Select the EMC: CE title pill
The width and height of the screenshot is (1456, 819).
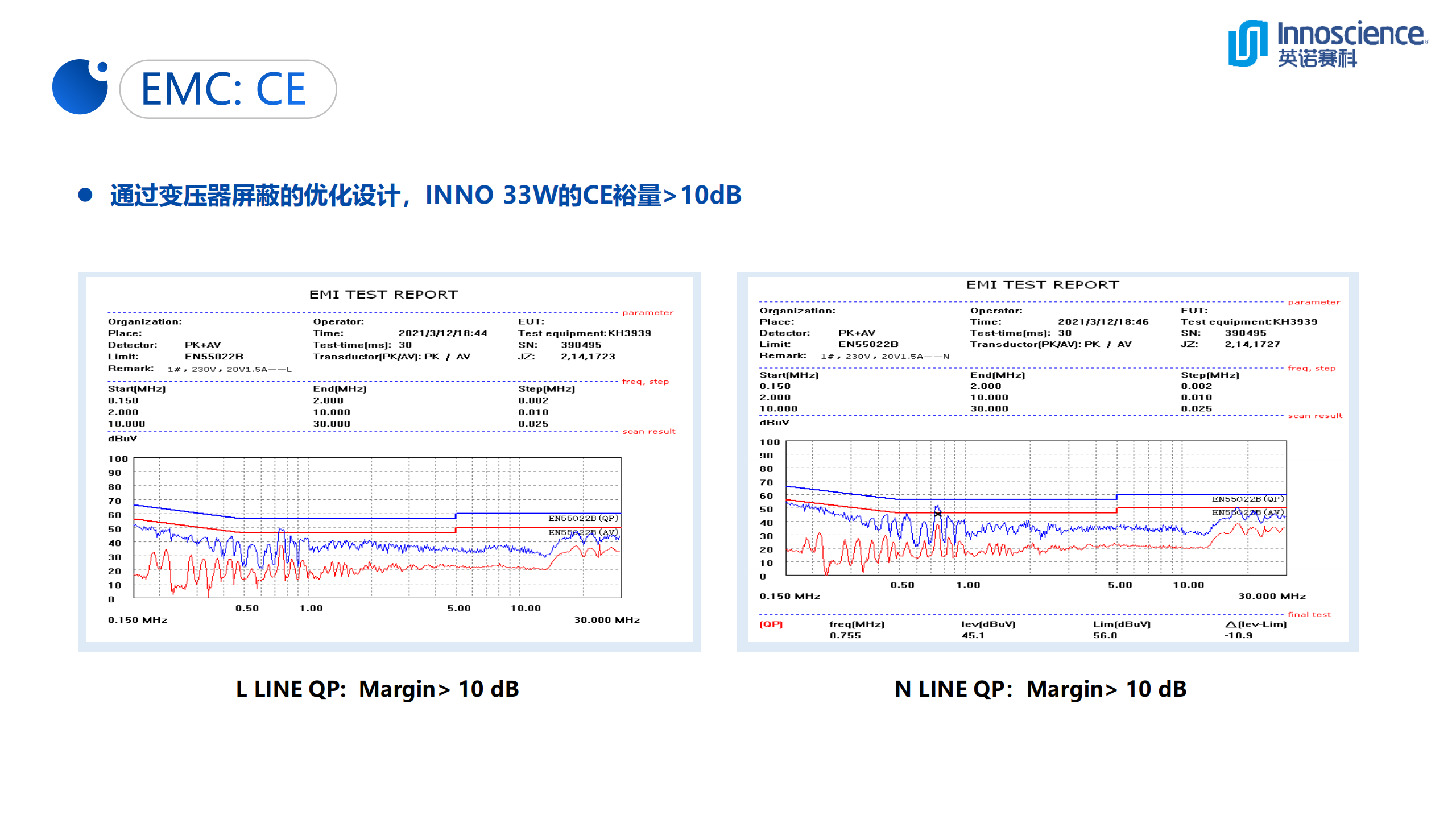coord(227,89)
